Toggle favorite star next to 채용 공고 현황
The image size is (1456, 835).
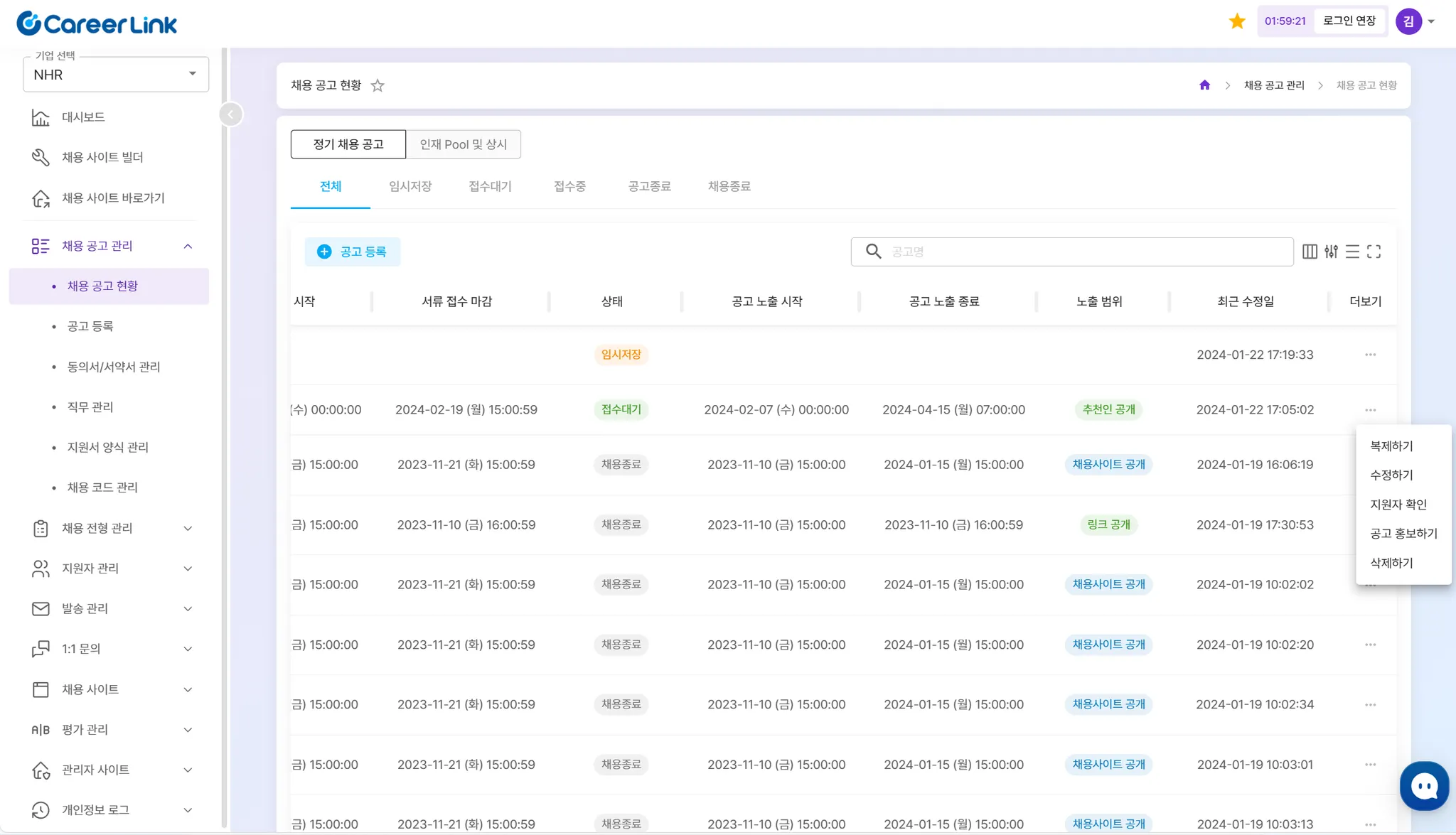tap(378, 86)
